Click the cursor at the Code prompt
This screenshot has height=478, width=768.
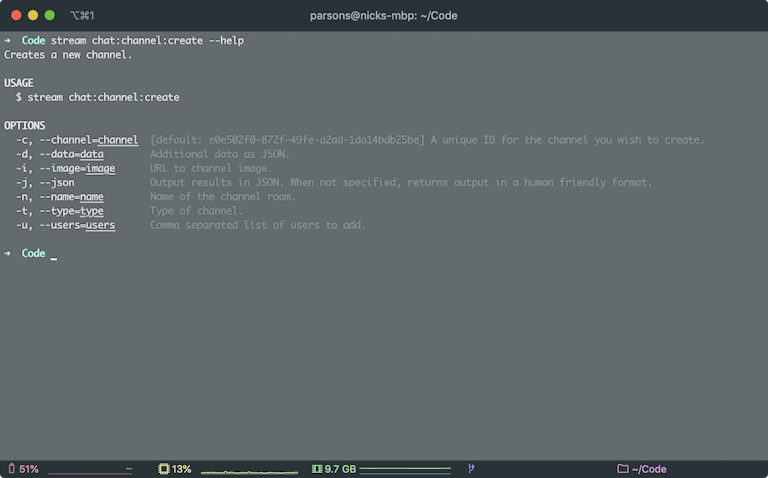click(x=54, y=257)
